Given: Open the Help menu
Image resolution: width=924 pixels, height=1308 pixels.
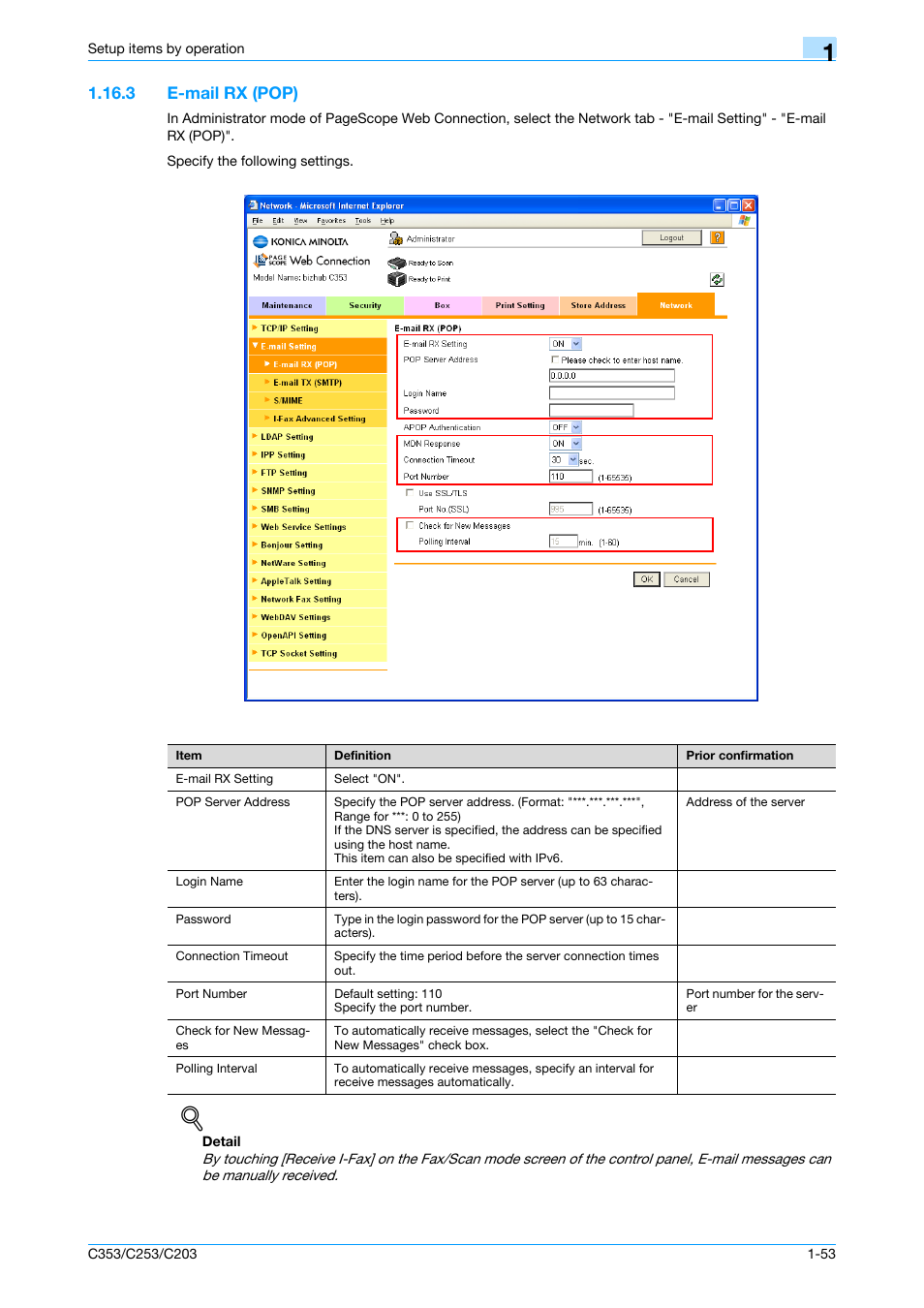Looking at the screenshot, I should 387,221.
